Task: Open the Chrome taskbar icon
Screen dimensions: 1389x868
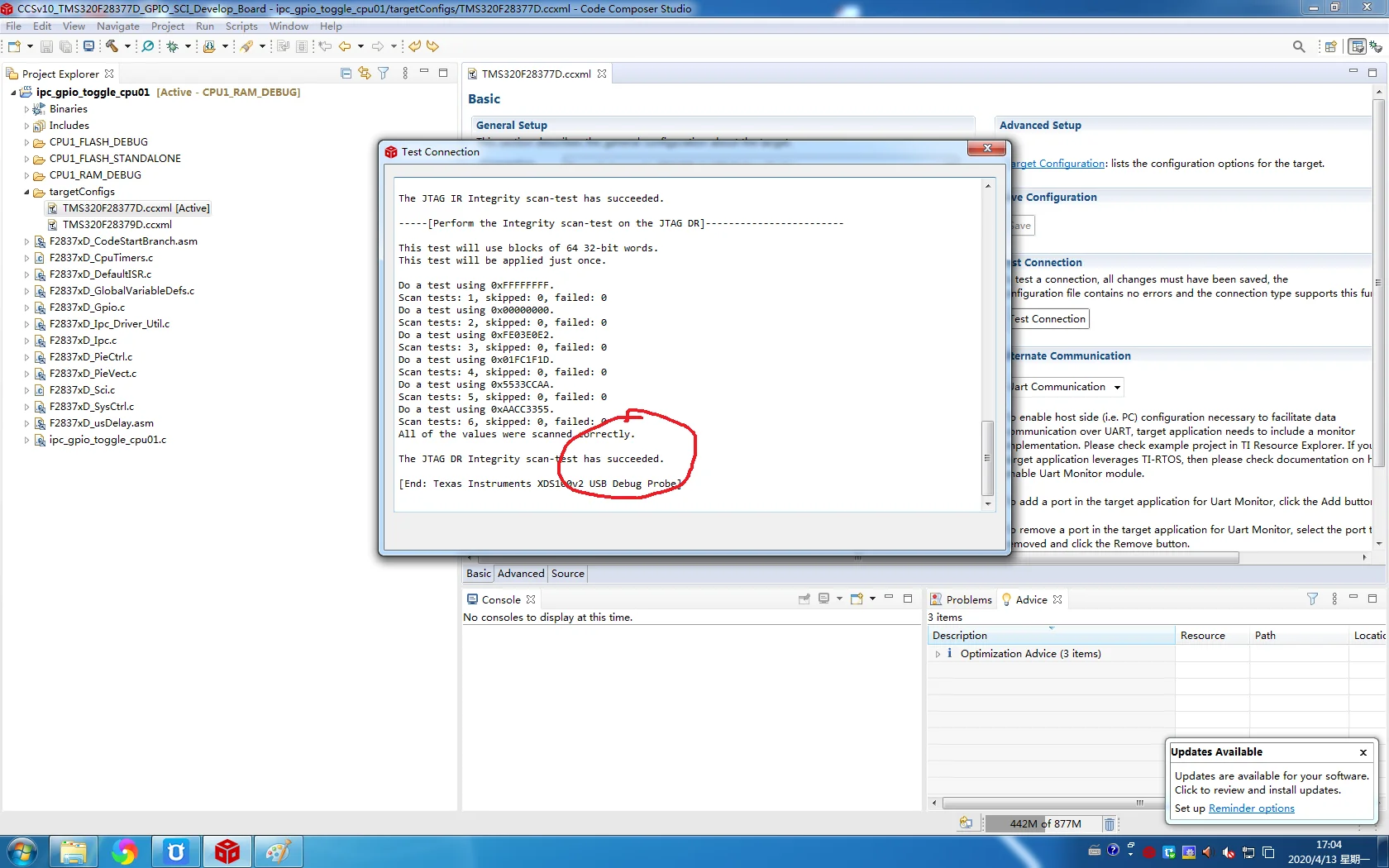Action: tap(124, 851)
